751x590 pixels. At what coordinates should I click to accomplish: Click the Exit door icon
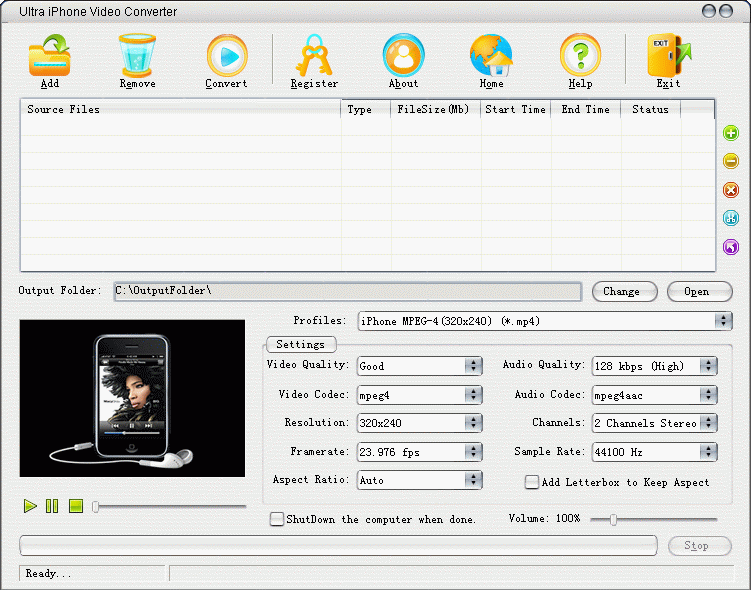point(669,55)
